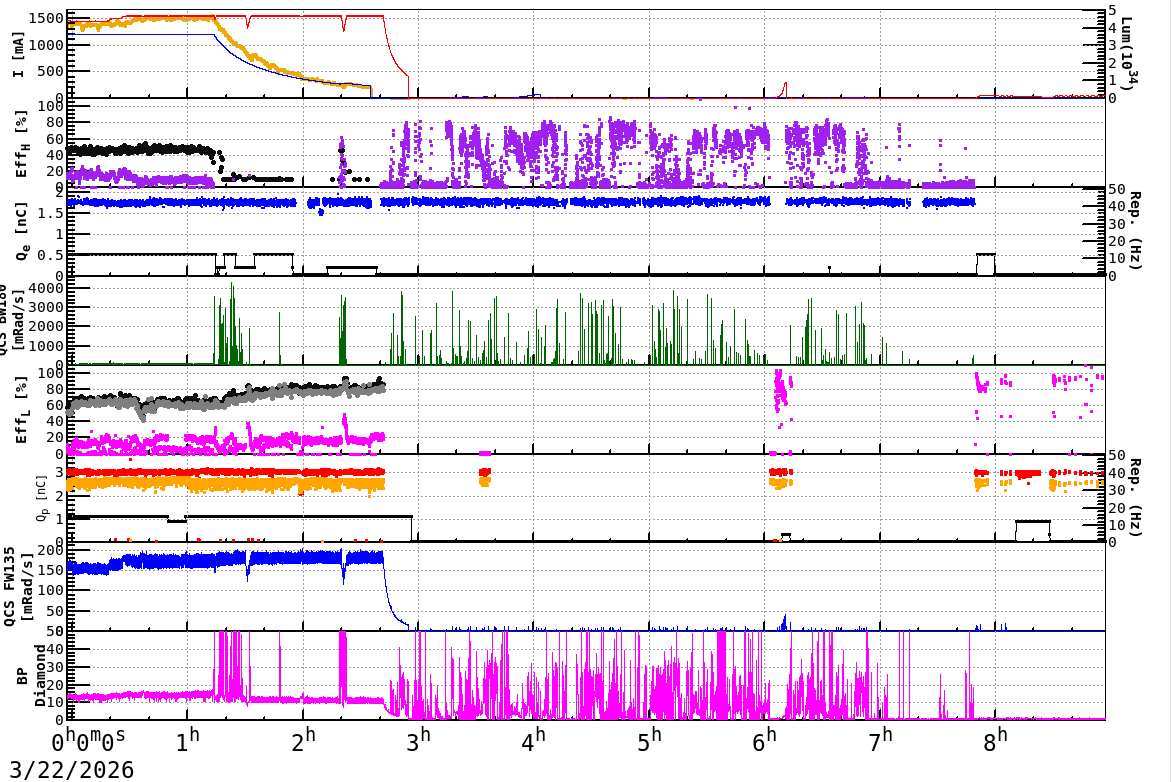1172x782 pixels.
Task: Click the QCS FW135 [mRad/s] axis title
Action: (18, 587)
